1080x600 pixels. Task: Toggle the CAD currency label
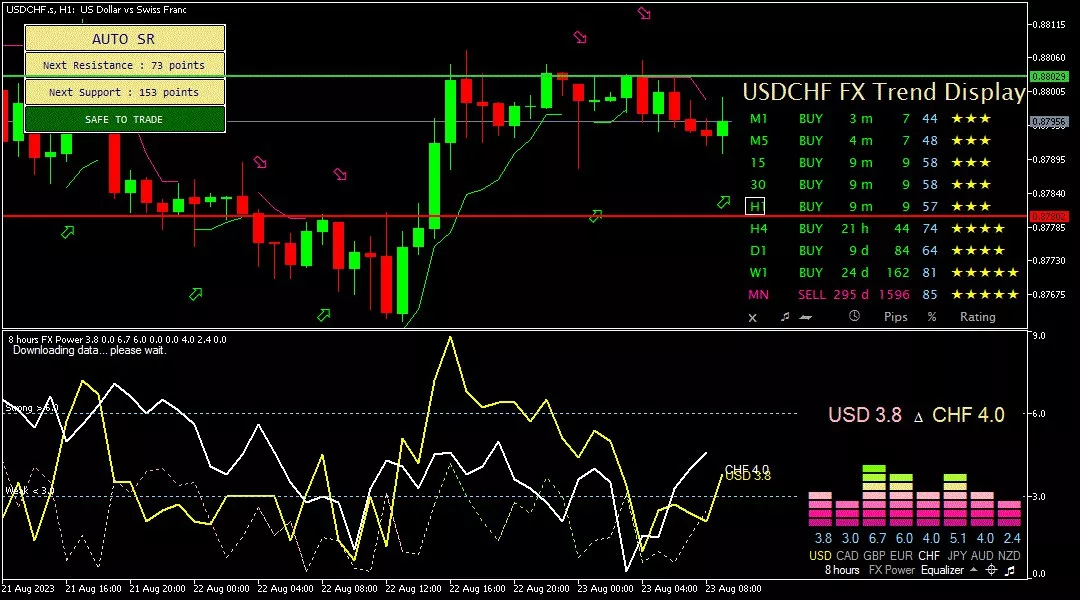[x=847, y=555]
